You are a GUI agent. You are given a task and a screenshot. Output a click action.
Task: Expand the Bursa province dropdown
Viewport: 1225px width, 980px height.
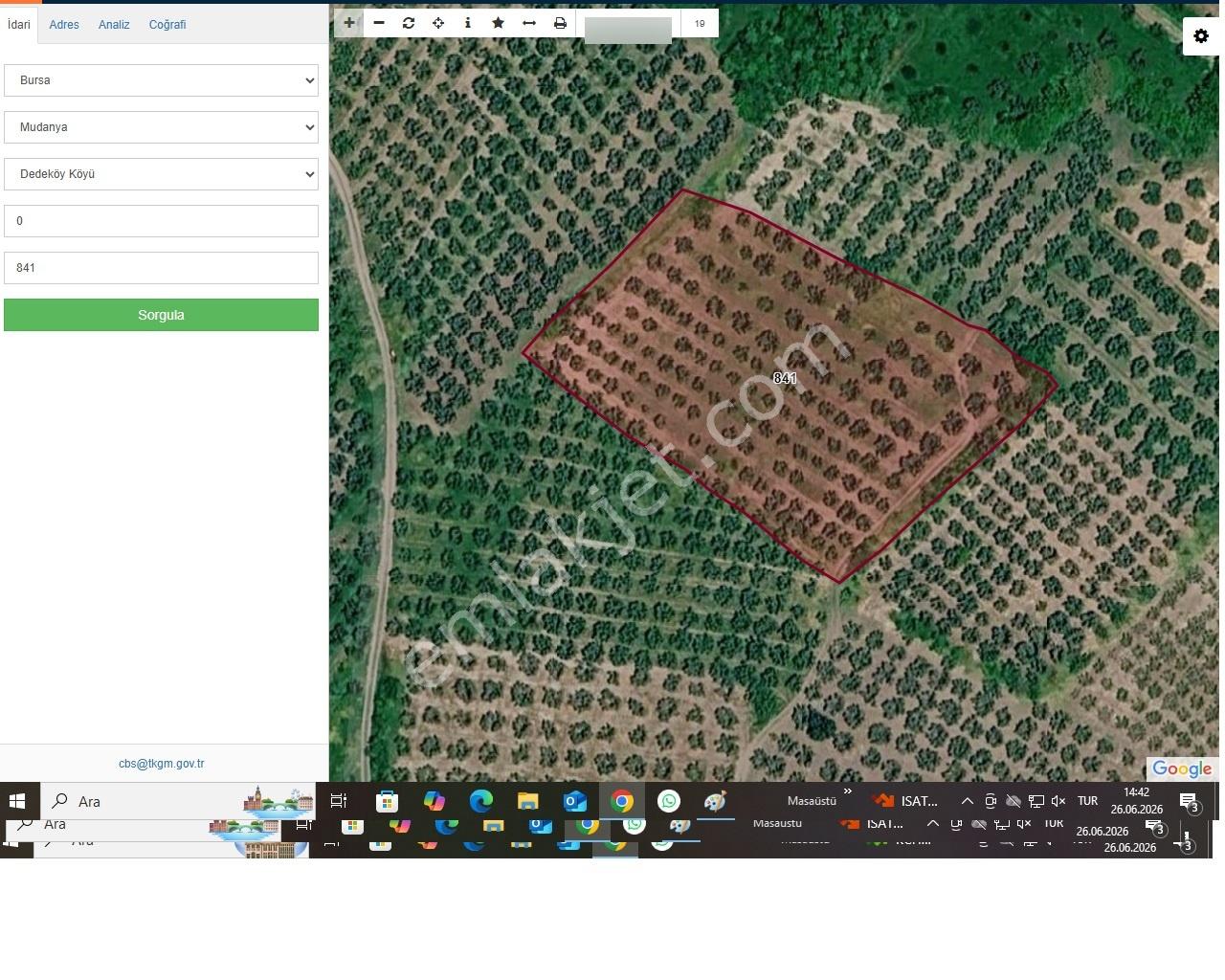click(161, 80)
